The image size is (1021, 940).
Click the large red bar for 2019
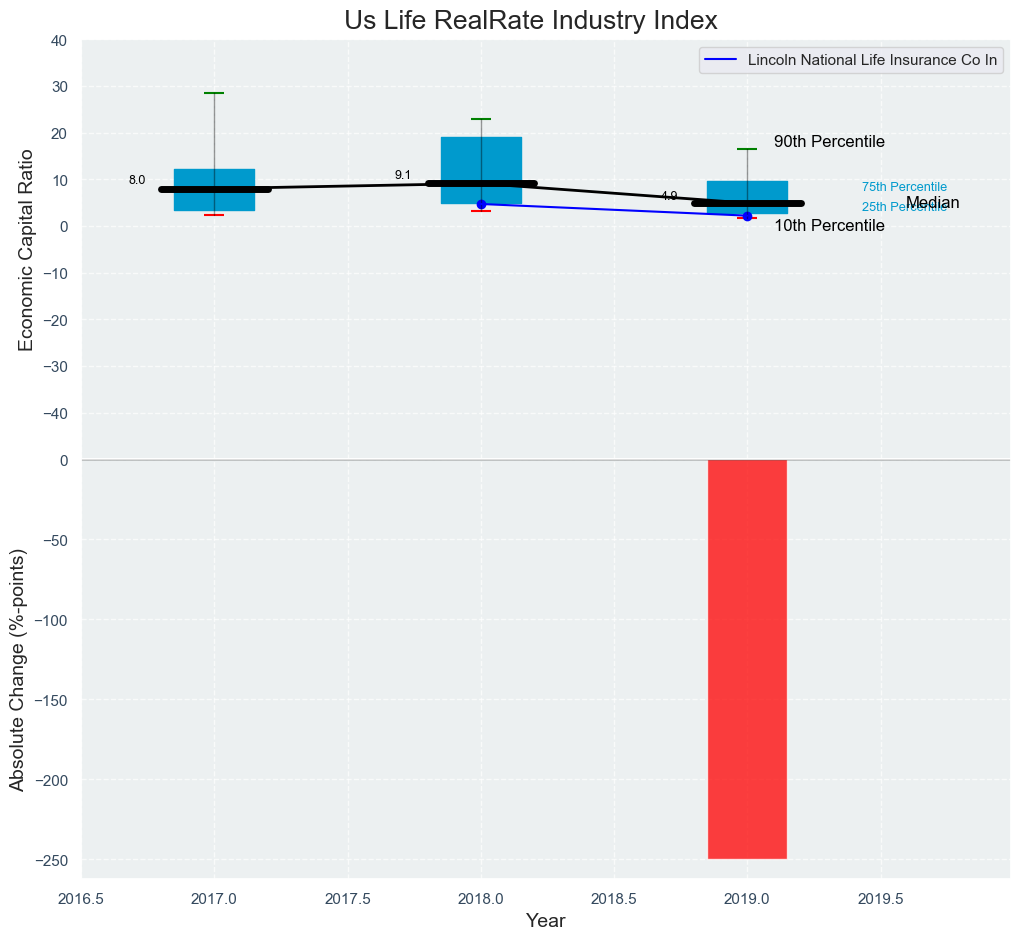[747, 658]
